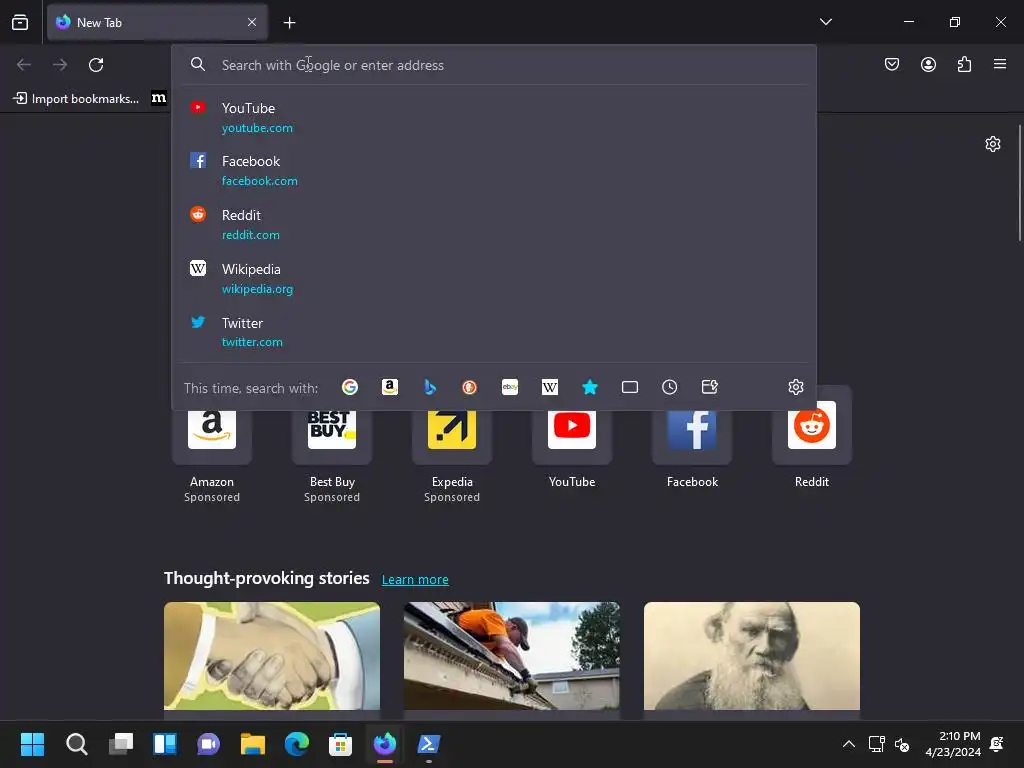The image size is (1024, 768).
Task: Open the Windows Start menu
Action: [x=32, y=744]
